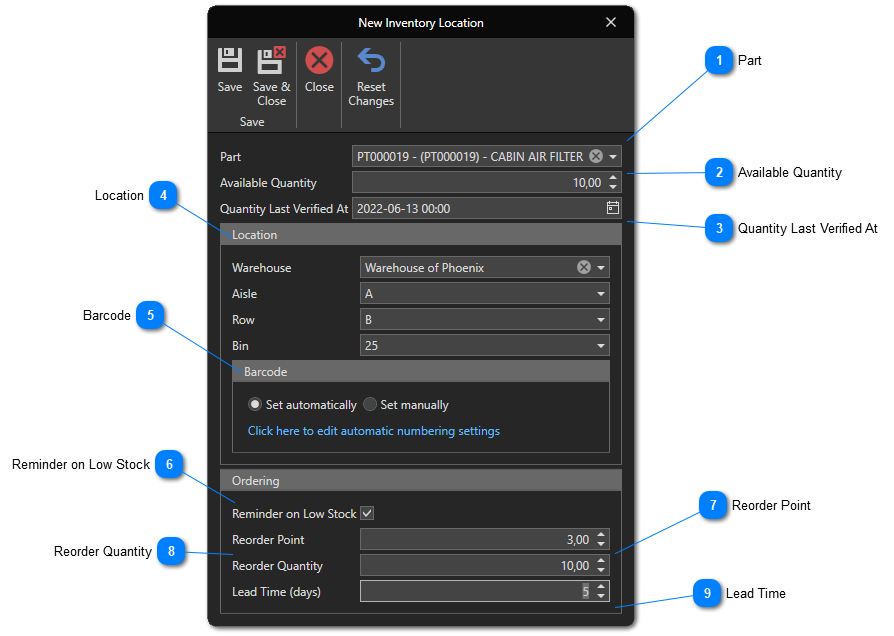Click the Save floppy disk icon
Image resolution: width=894 pixels, height=636 pixels.
(x=230, y=61)
